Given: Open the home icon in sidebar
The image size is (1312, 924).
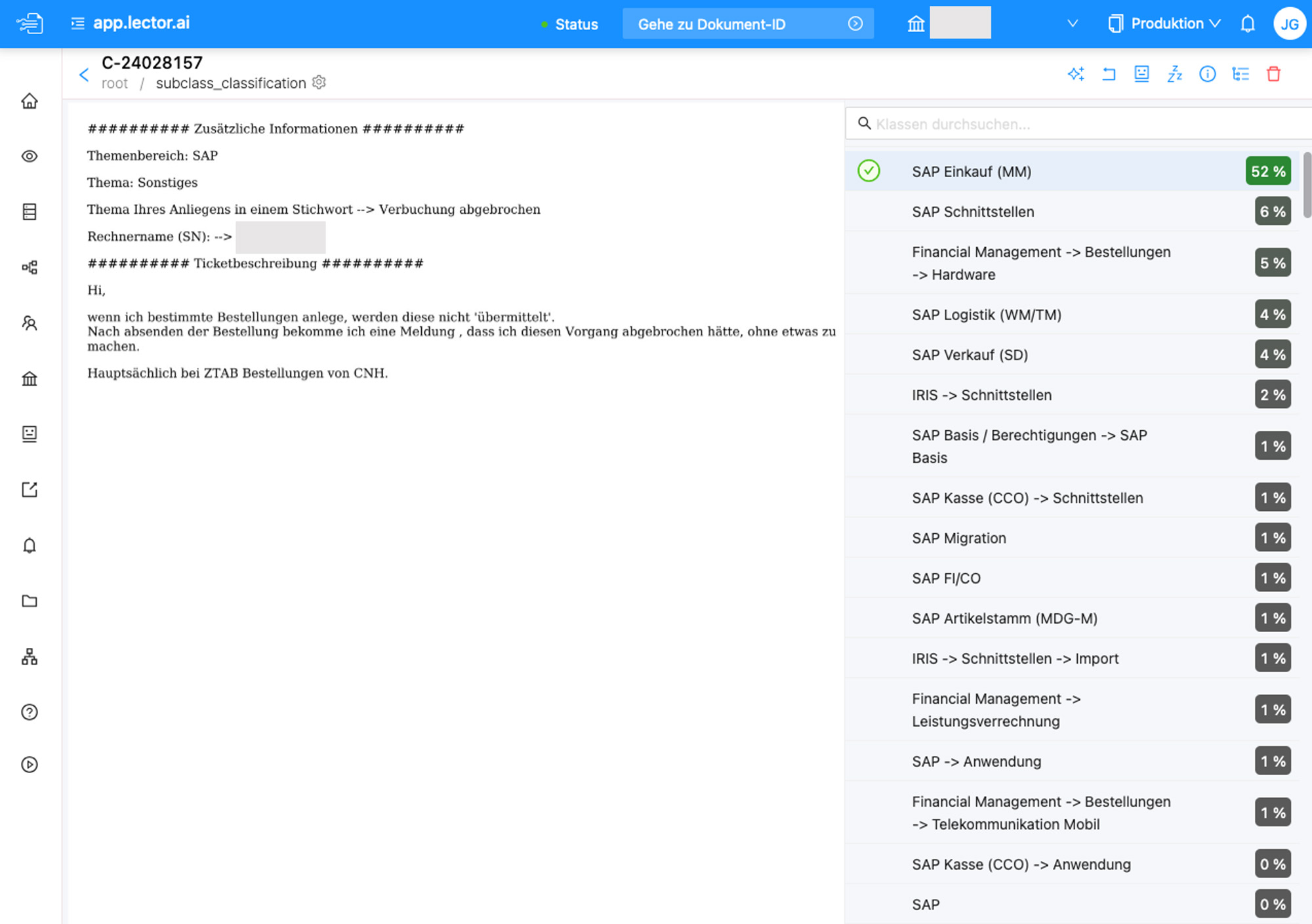Looking at the screenshot, I should click(30, 101).
